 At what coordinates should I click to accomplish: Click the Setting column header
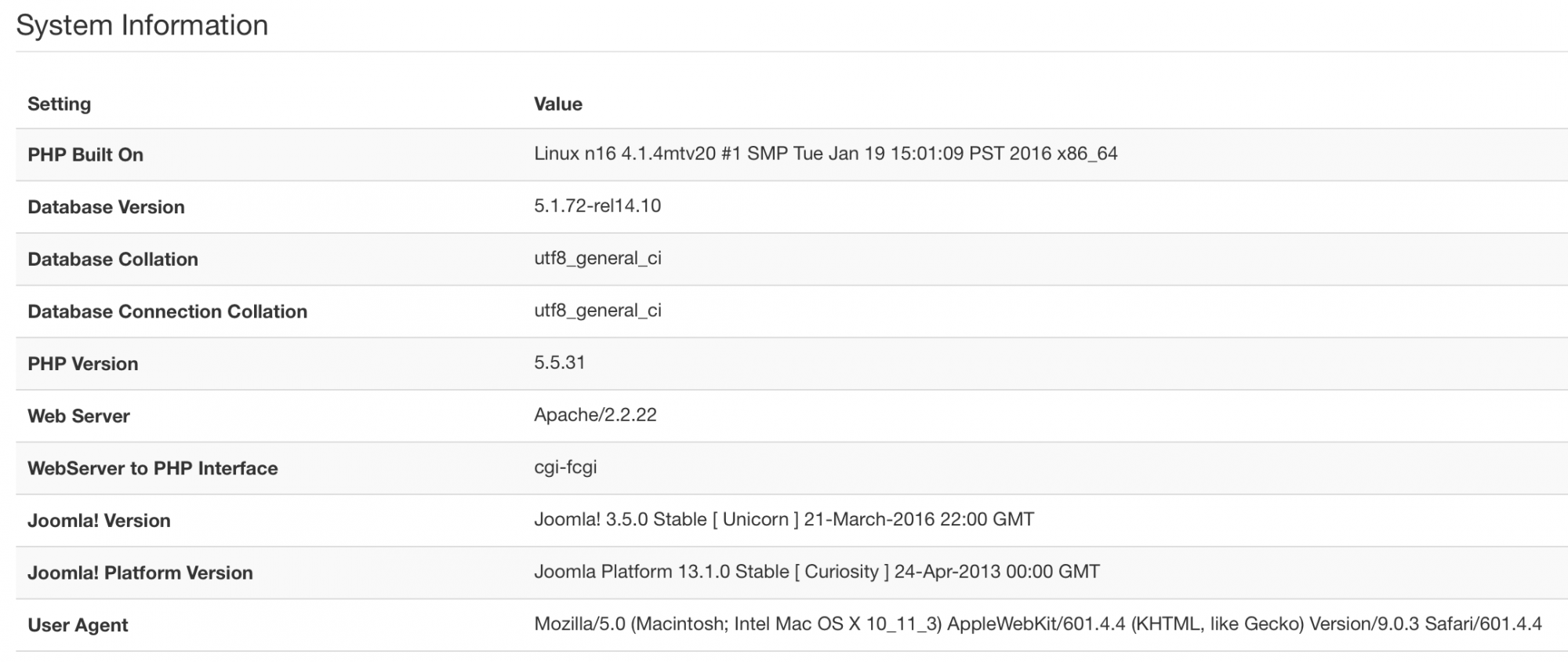click(59, 104)
